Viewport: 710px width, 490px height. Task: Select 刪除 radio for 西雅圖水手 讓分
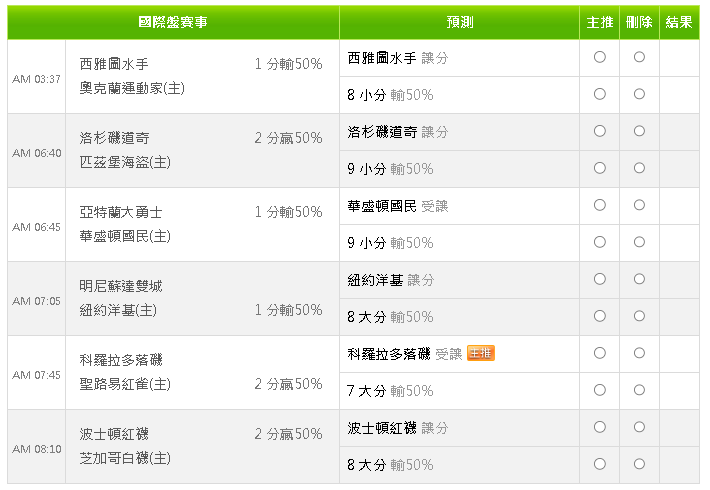coord(639,57)
